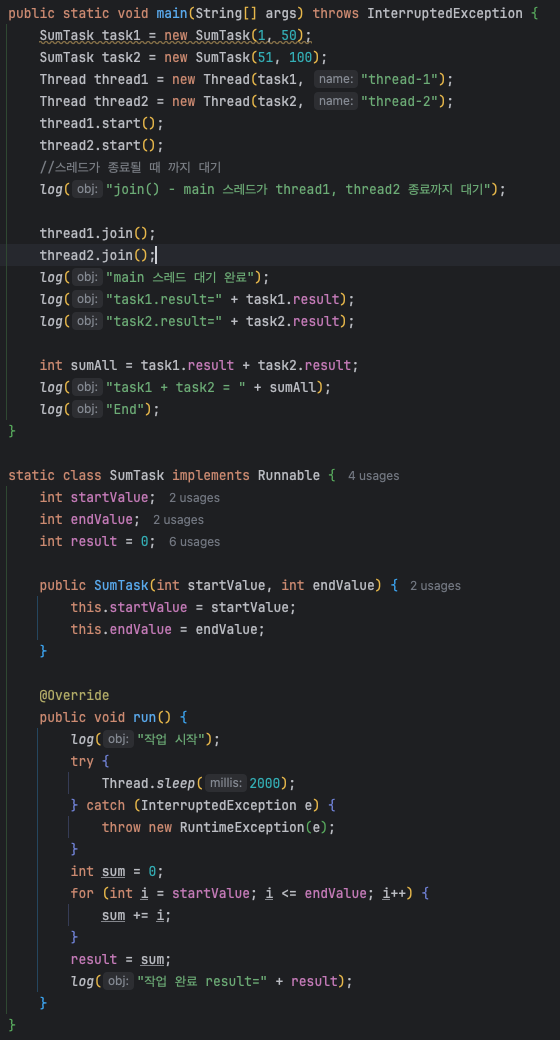
Task: Click the "result = sum" assignment
Action: (121, 959)
